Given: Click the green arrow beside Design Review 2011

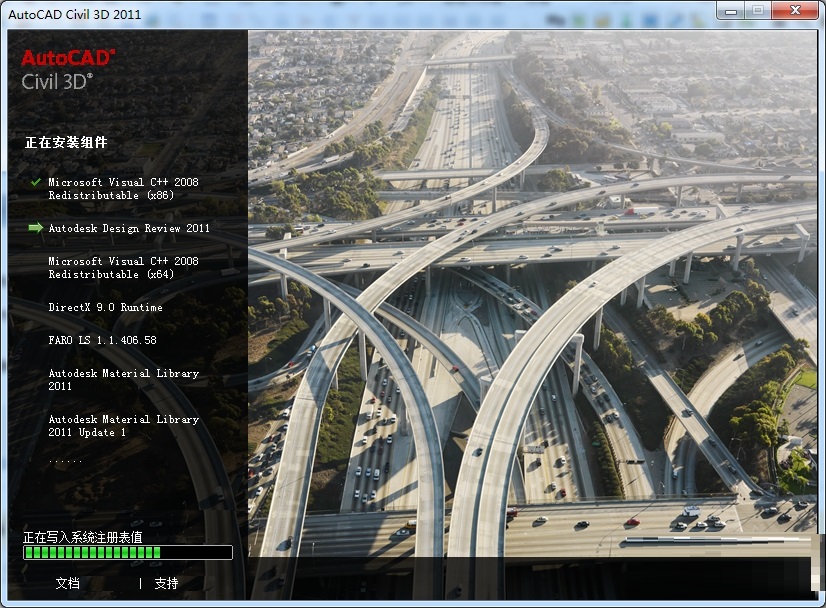Looking at the screenshot, I should [35, 228].
